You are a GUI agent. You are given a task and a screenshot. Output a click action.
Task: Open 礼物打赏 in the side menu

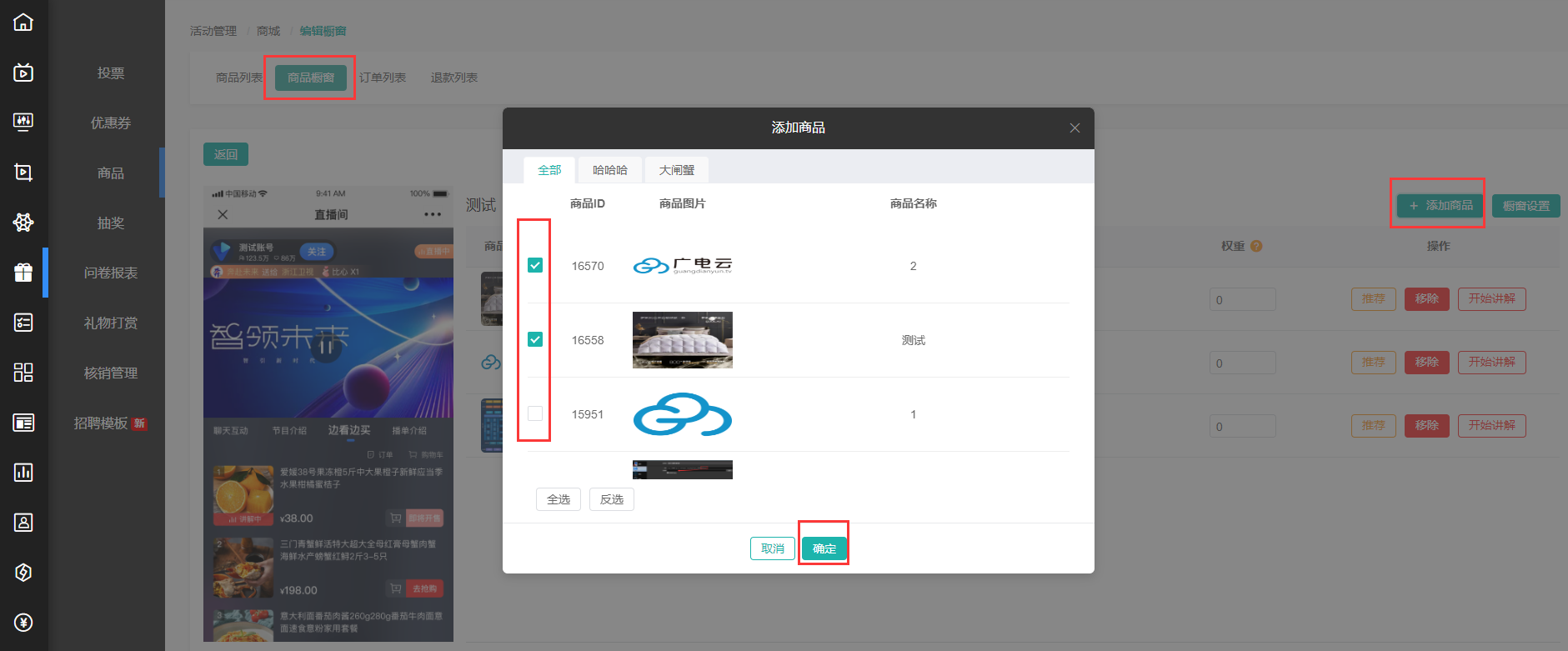coord(111,323)
